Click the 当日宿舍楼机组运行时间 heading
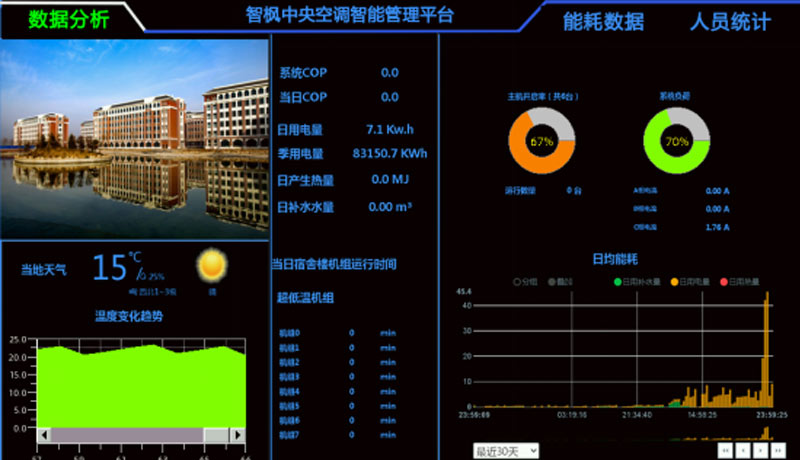Image resolution: width=800 pixels, height=460 pixels. click(334, 264)
